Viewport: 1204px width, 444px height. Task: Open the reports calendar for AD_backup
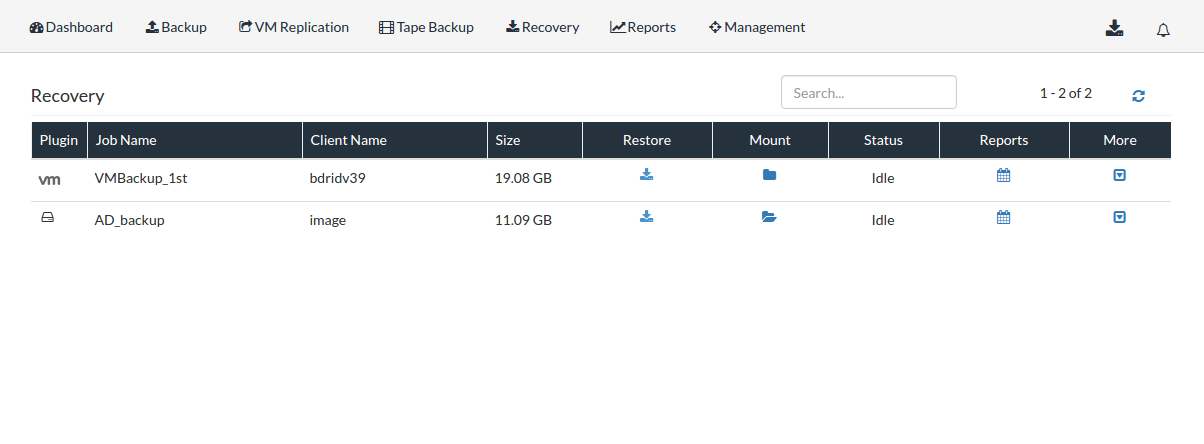pos(1004,217)
